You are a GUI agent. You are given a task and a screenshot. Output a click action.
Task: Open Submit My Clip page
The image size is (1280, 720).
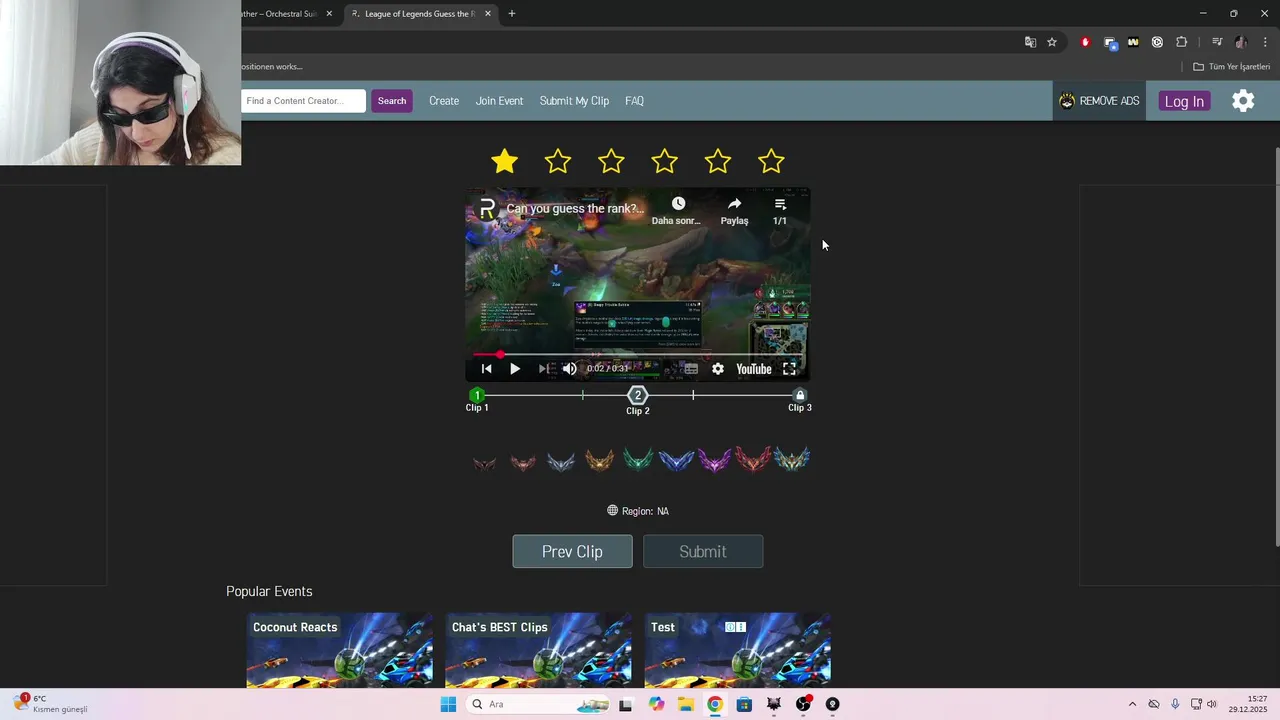click(x=574, y=101)
